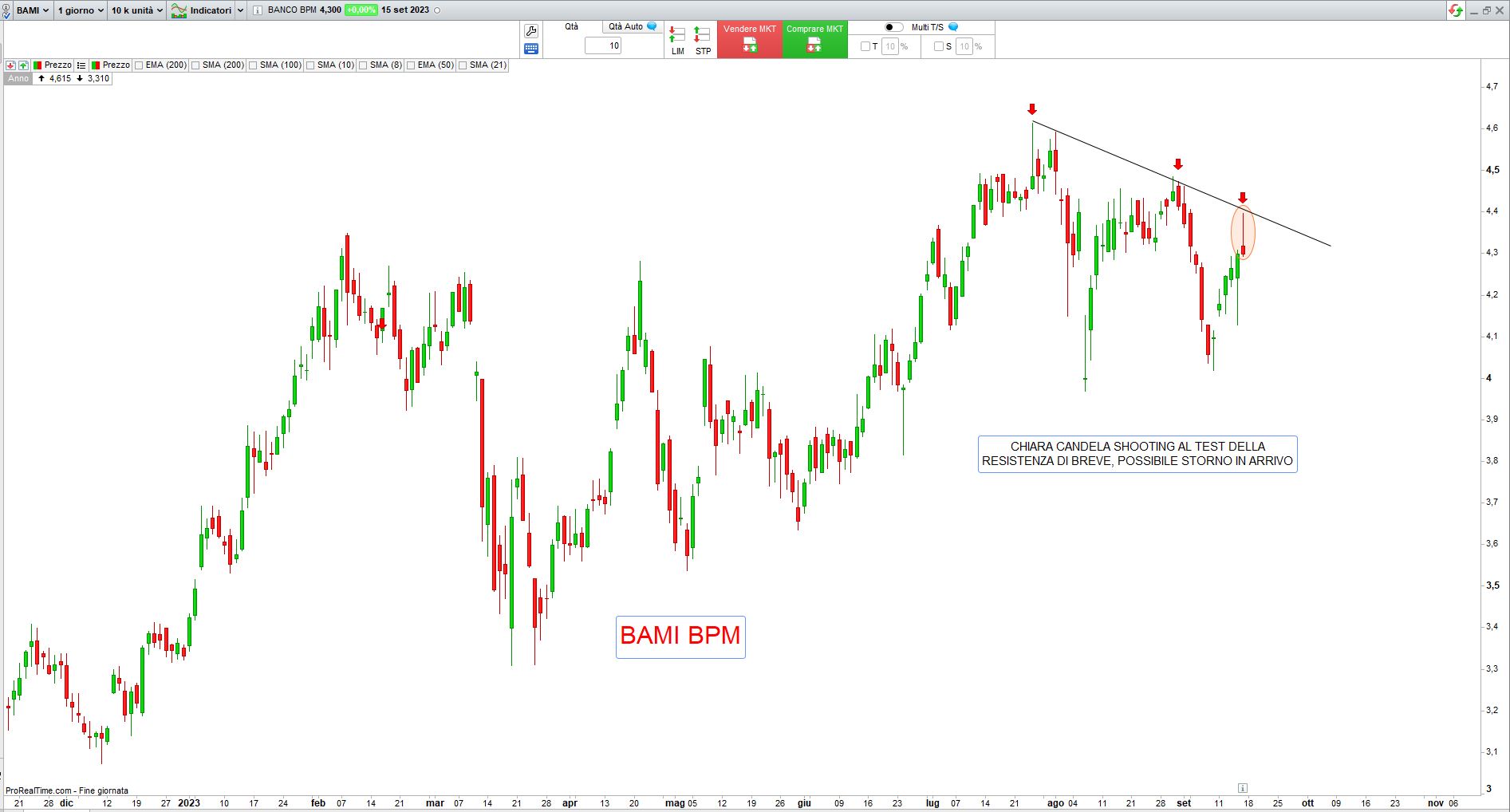Check the T take-profit checkbox
Viewport: 1510px width, 812px height.
865,46
